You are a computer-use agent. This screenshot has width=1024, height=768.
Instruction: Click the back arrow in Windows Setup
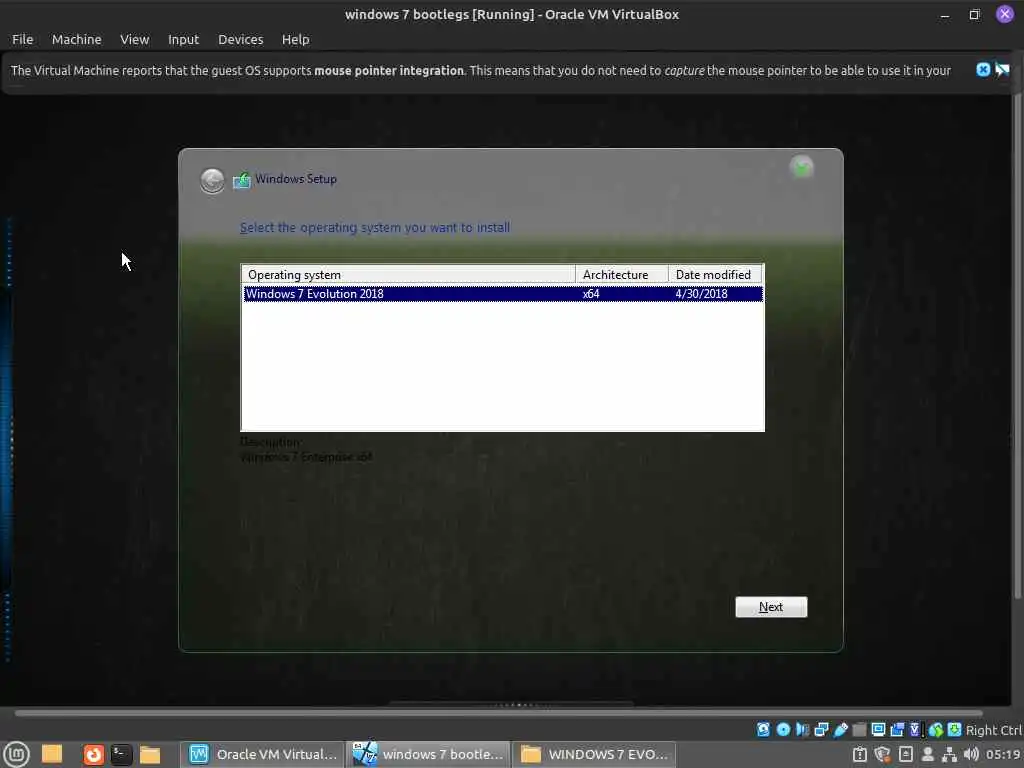click(x=212, y=180)
